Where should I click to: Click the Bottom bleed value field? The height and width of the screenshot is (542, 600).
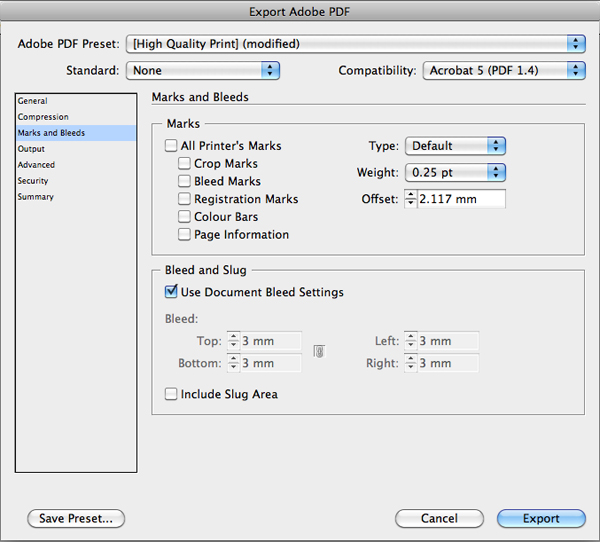271,363
